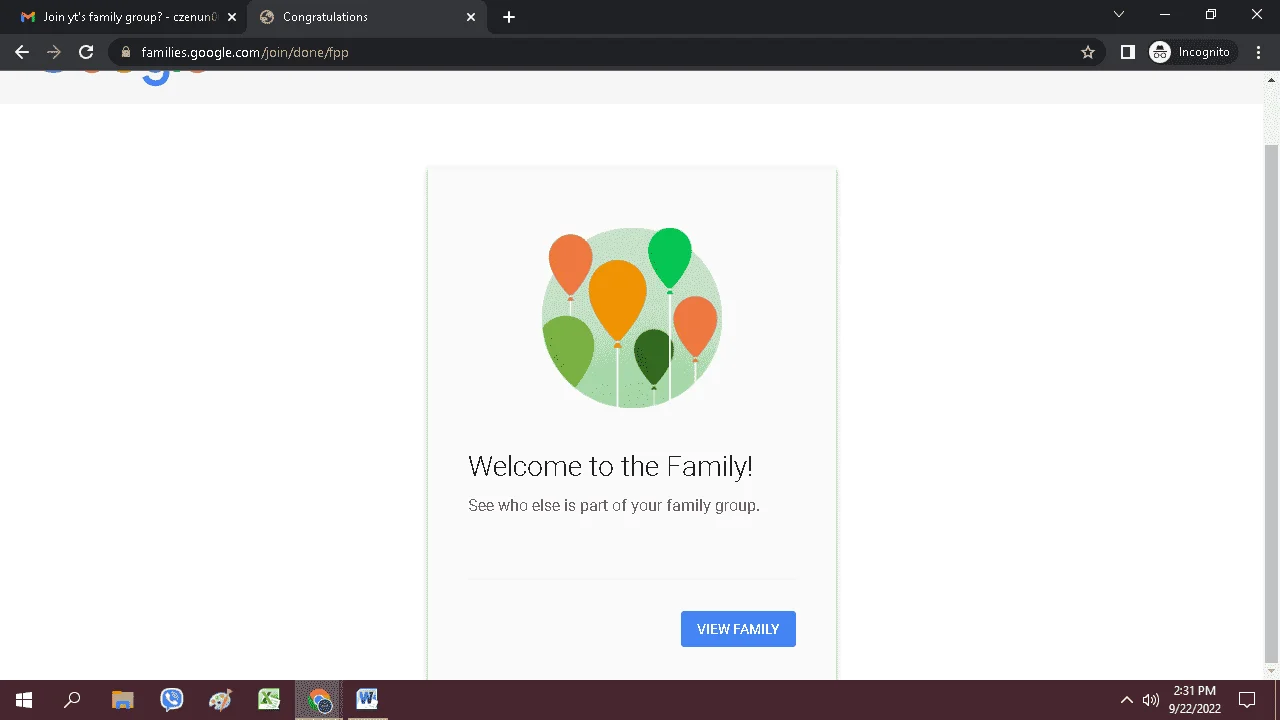The height and width of the screenshot is (720, 1280).
Task: Open the Incognito profile indicator
Action: [x=1190, y=52]
